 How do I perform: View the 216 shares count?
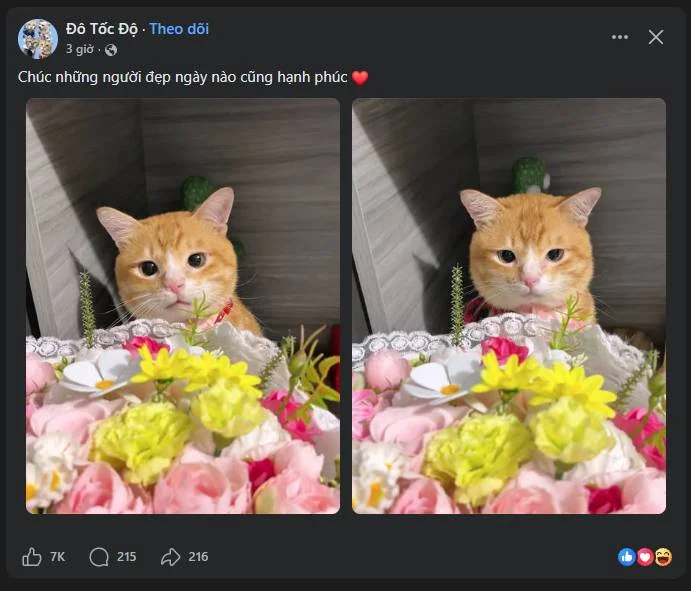click(x=198, y=557)
